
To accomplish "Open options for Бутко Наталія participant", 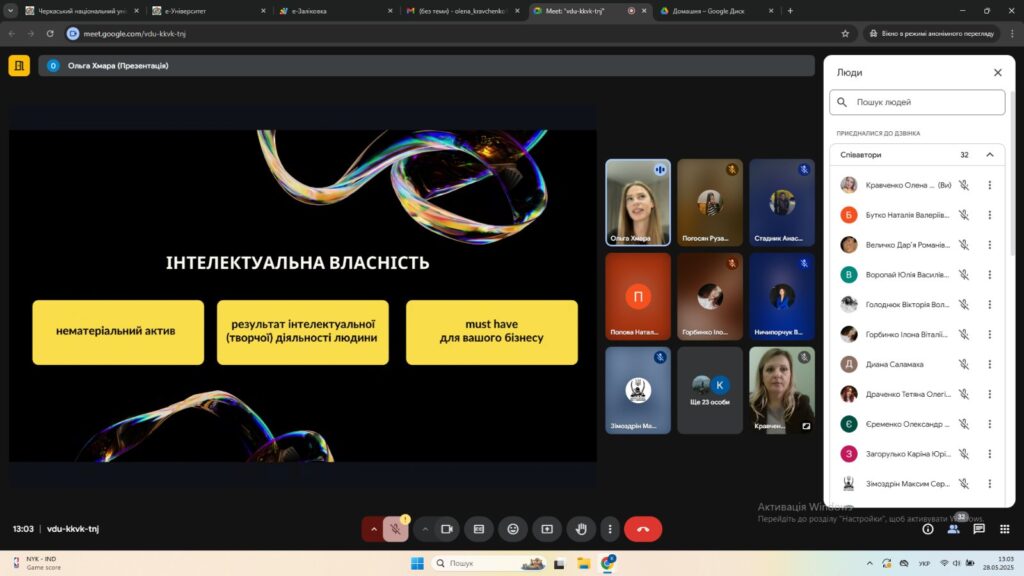I will [x=989, y=215].
